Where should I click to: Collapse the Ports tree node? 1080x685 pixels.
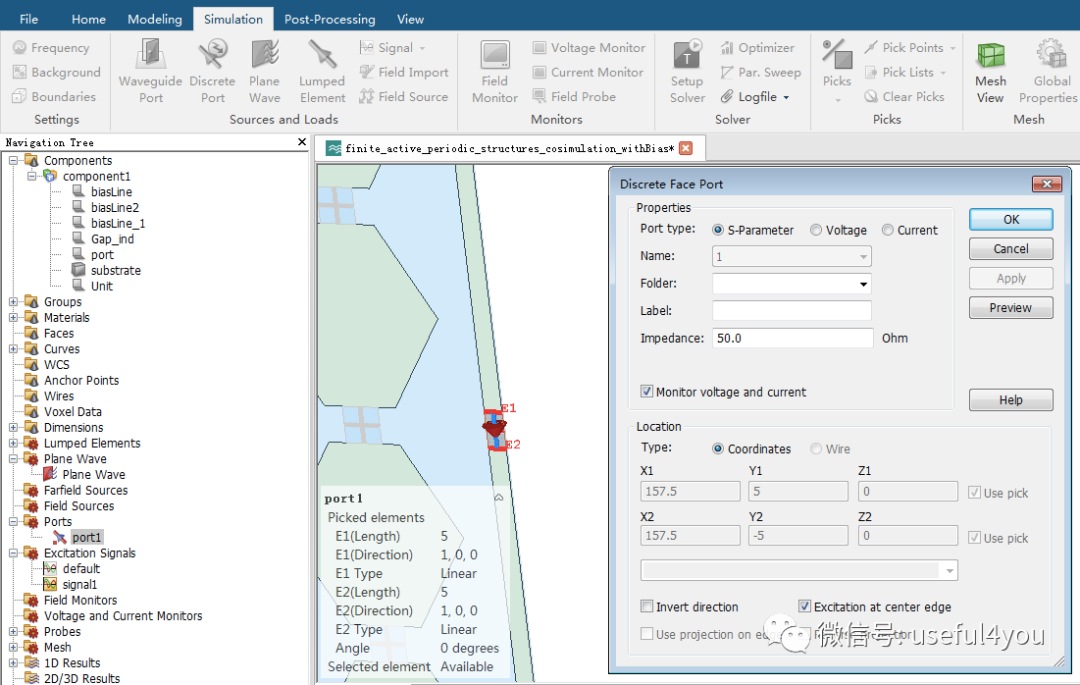(13, 522)
